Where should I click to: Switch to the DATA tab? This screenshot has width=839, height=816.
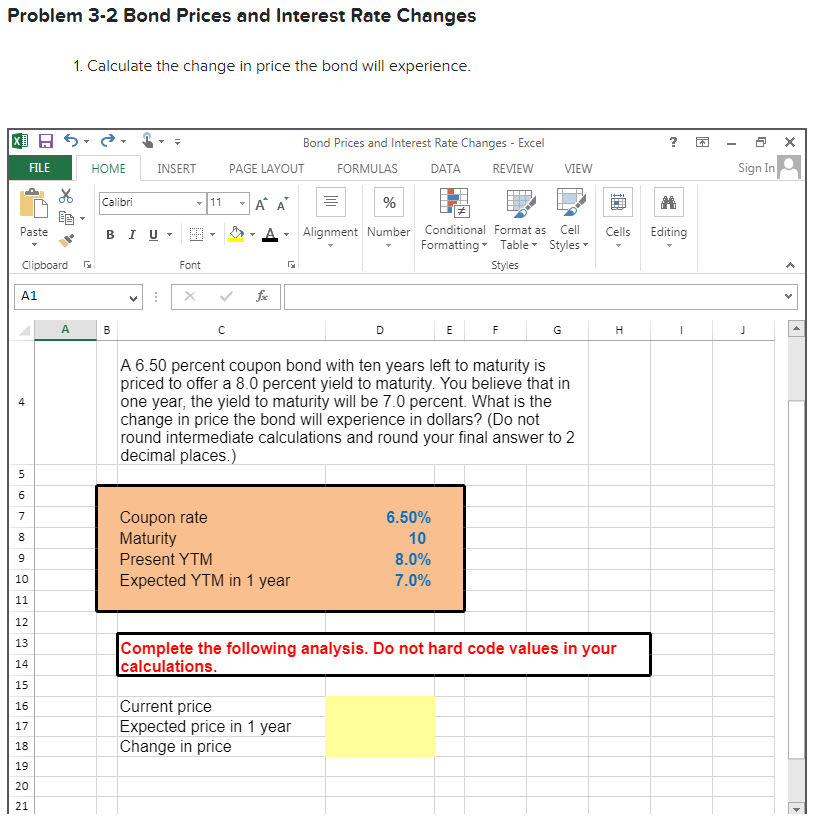pos(445,169)
